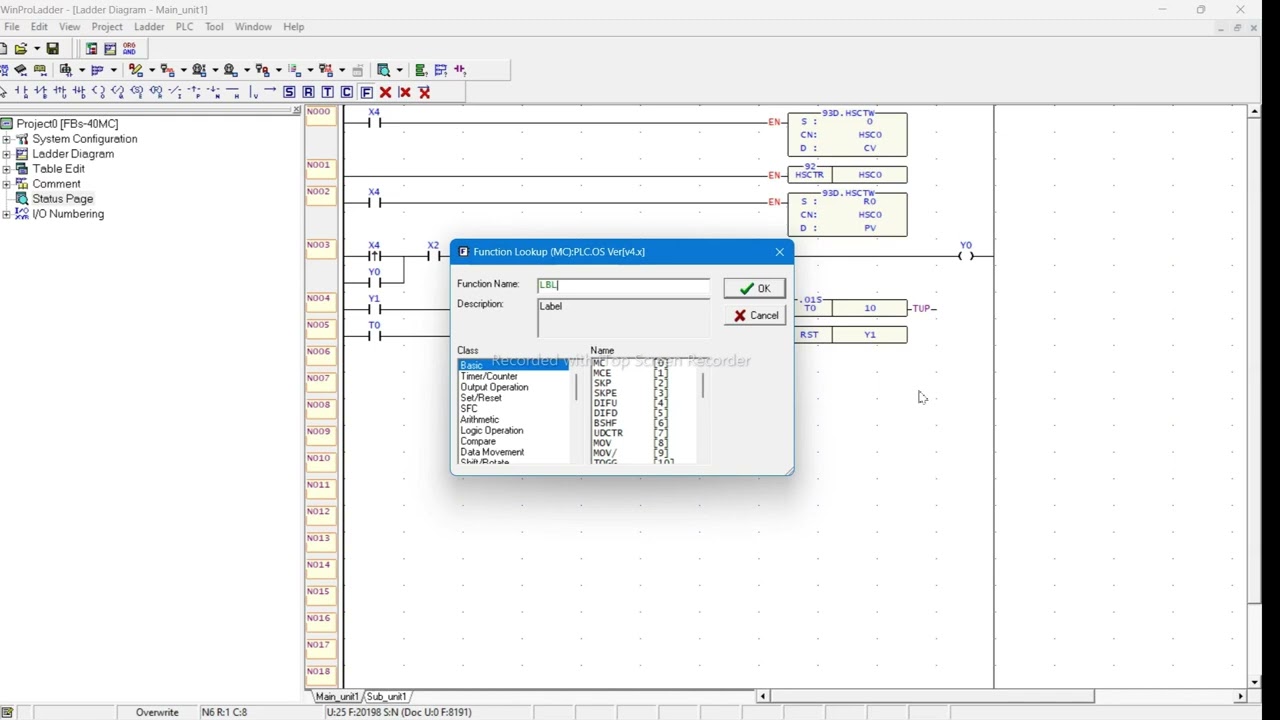
Task: Expand the Ladder Diagram tree node
Action: point(6,154)
